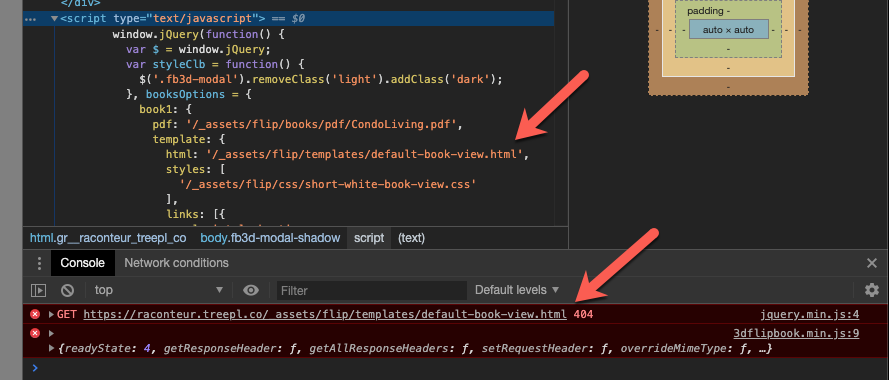Expand the GET 404 error entry

pos(52,314)
